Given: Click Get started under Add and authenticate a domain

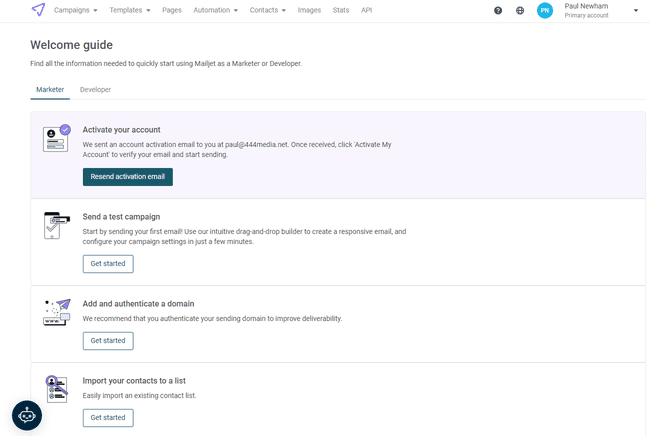Looking at the screenshot, I should click(x=108, y=341).
